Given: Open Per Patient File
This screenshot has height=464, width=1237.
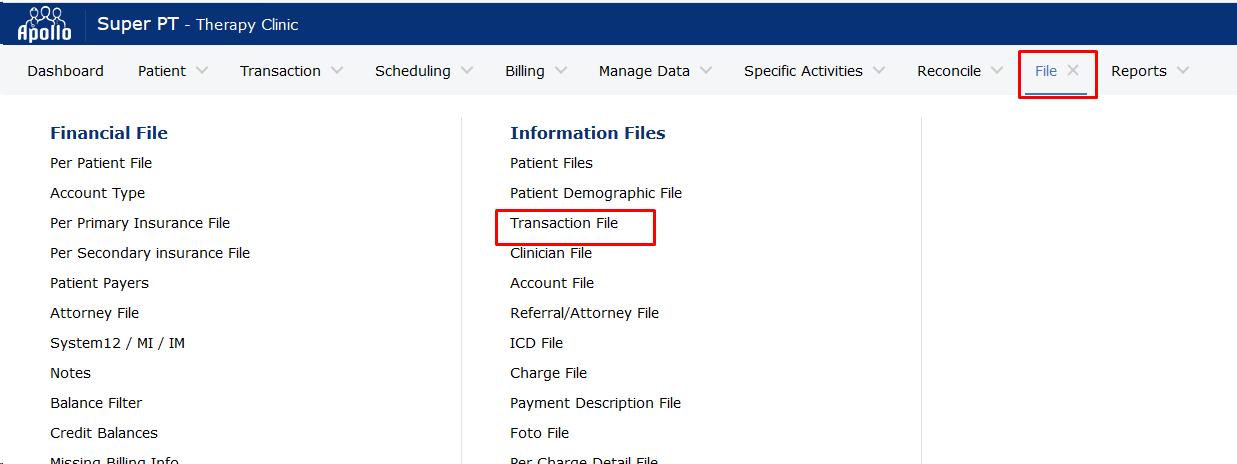Looking at the screenshot, I should point(101,163).
